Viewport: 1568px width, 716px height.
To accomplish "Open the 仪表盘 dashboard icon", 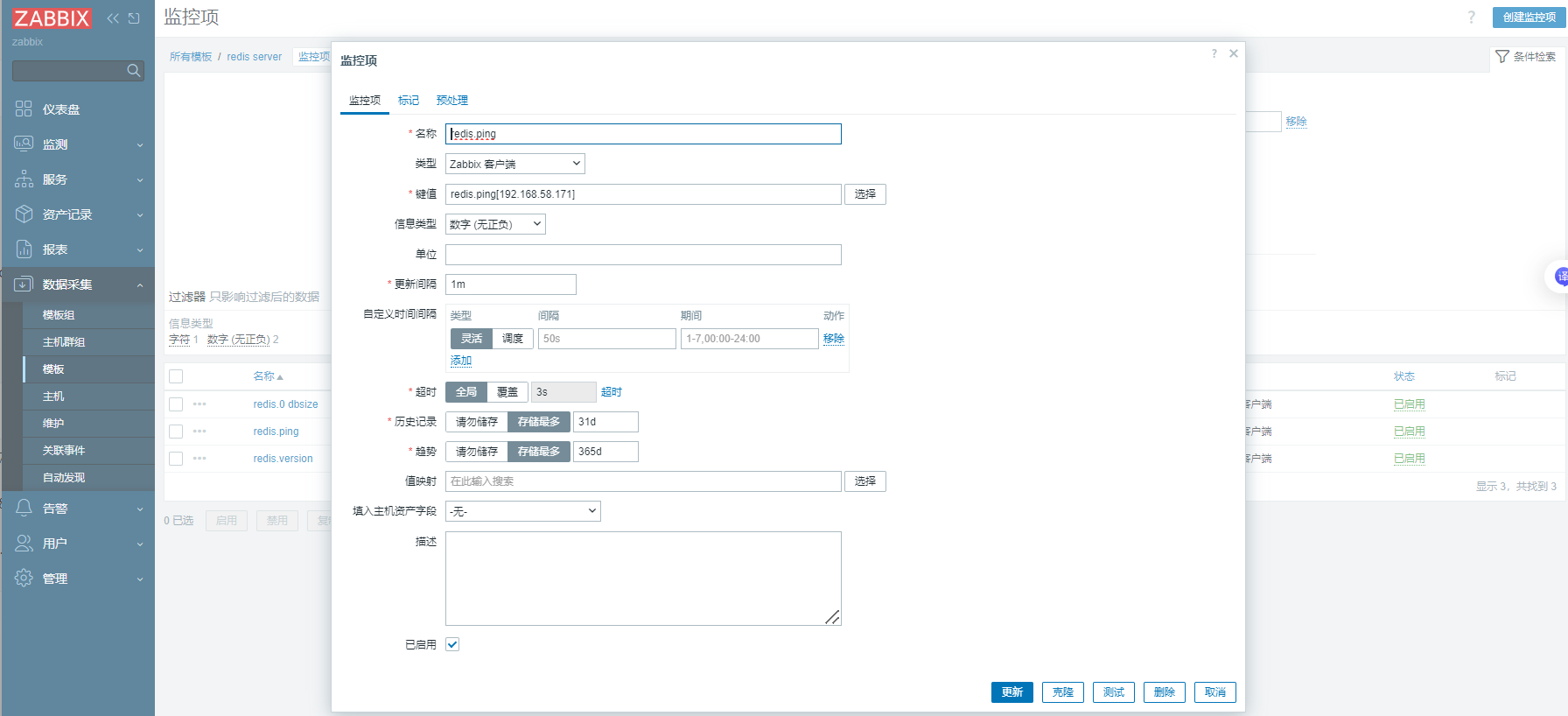I will click(x=24, y=109).
